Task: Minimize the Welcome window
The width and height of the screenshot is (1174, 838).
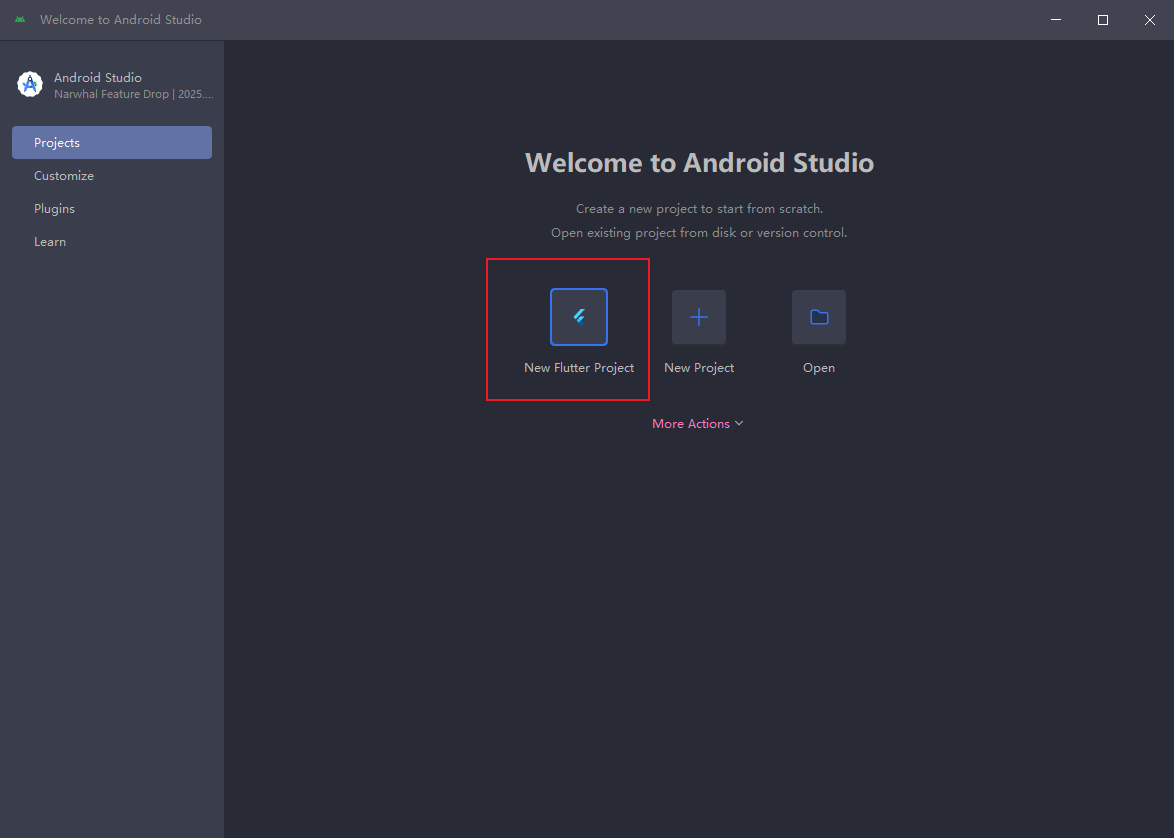Action: tap(1056, 20)
